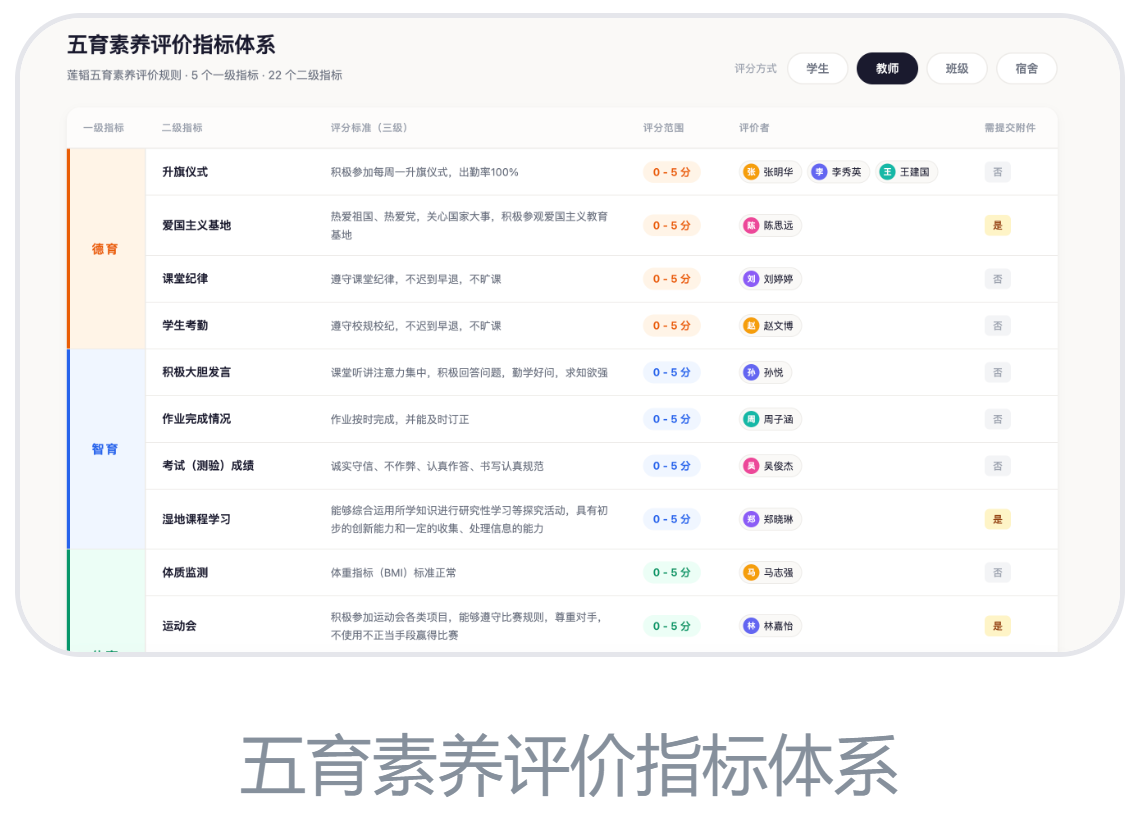Screen dimensions: 1145x819
Task: Click score range 0-5分 in 学生考勤 row
Action: [671, 326]
